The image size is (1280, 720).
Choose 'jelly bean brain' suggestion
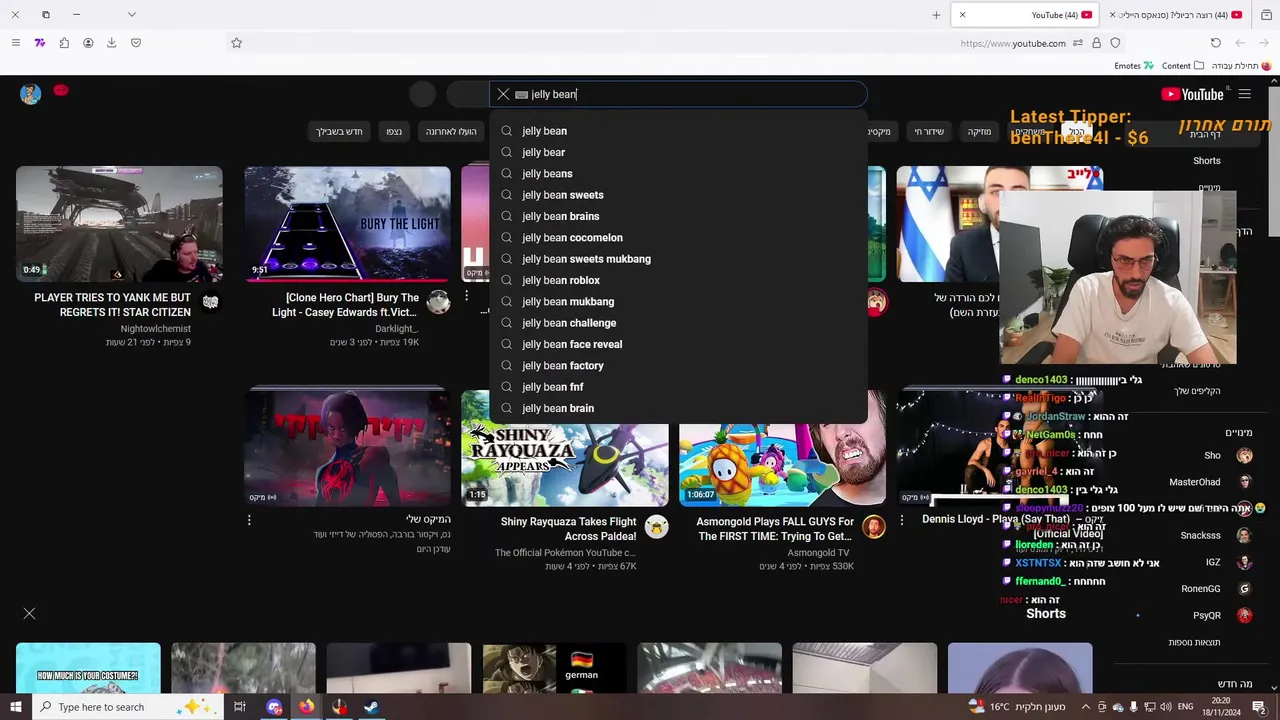pos(678,408)
